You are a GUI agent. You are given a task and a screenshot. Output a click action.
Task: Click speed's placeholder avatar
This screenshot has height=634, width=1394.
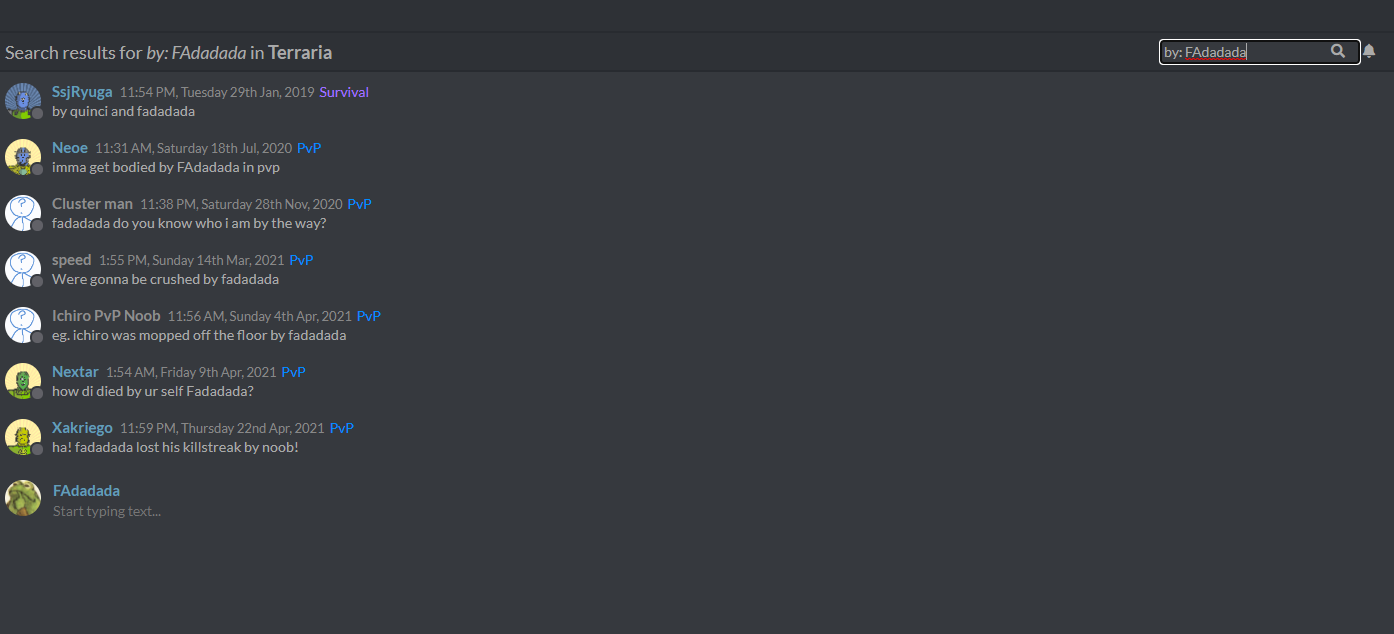[x=23, y=269]
